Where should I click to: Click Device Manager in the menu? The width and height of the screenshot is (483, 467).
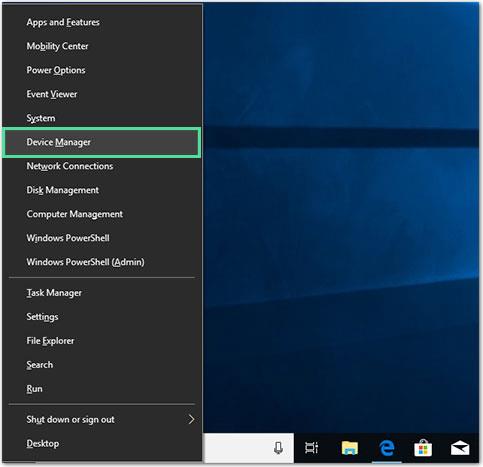(102, 142)
